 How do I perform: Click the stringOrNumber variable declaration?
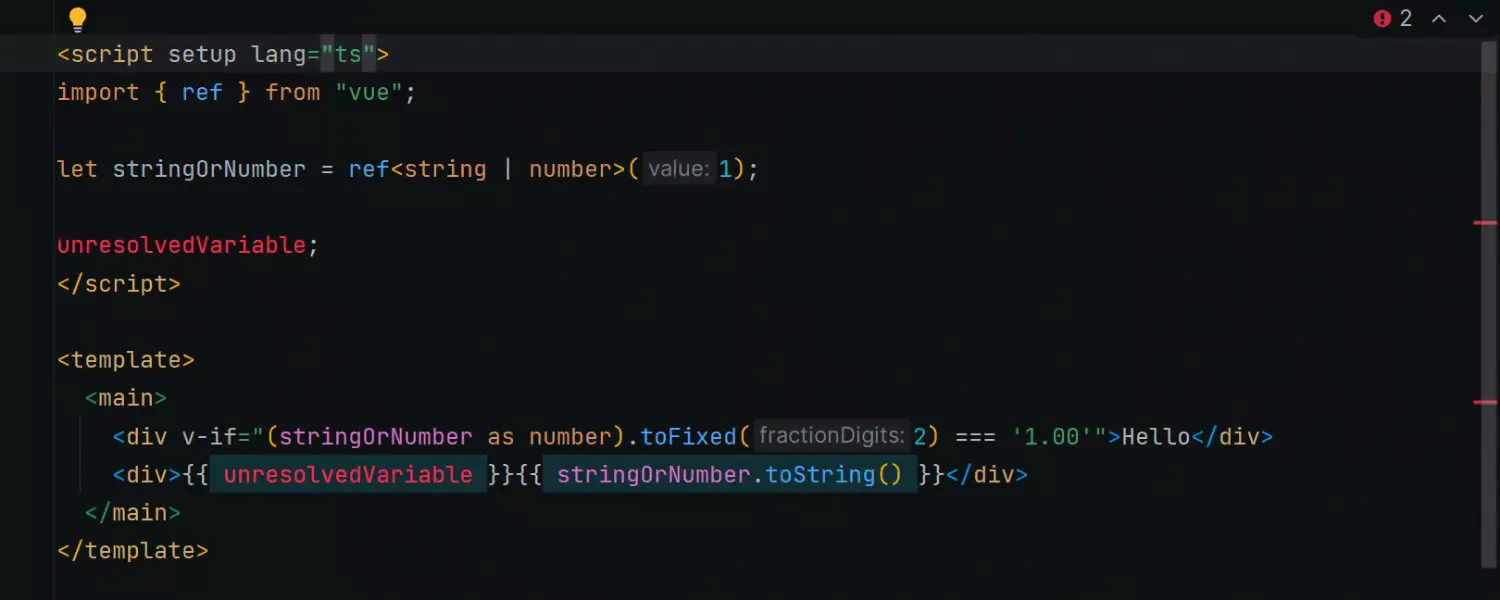209,169
